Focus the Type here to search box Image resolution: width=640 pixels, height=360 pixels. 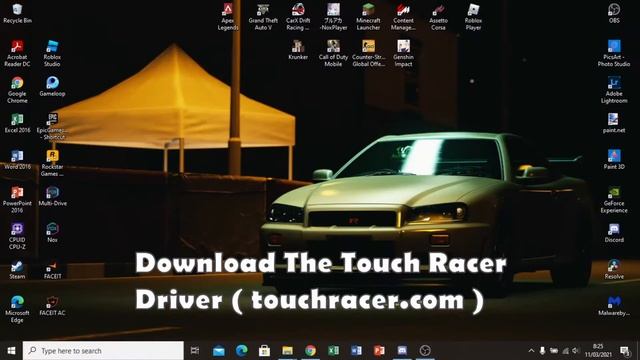pyautogui.click(x=103, y=351)
